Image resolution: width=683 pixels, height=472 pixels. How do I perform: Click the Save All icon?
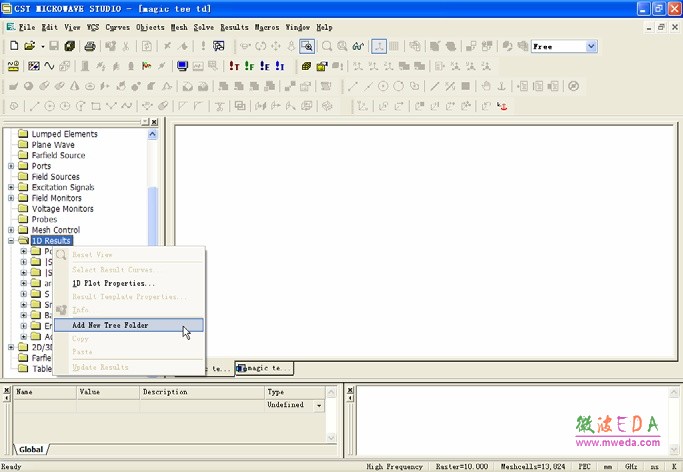[69, 46]
